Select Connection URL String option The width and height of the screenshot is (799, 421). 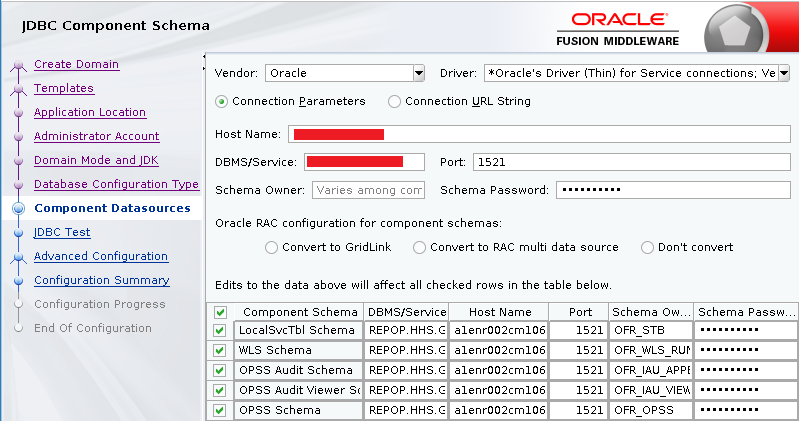[x=395, y=101]
